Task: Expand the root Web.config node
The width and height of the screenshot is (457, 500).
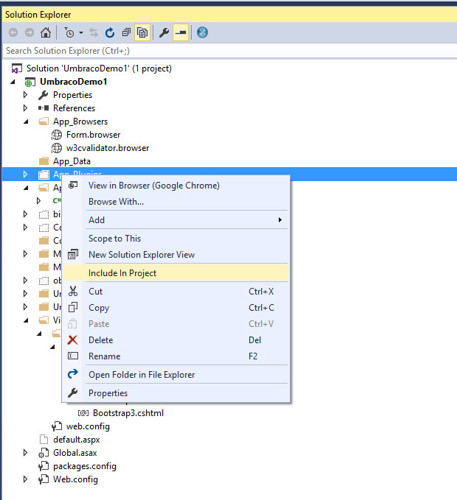Action: tap(25, 479)
